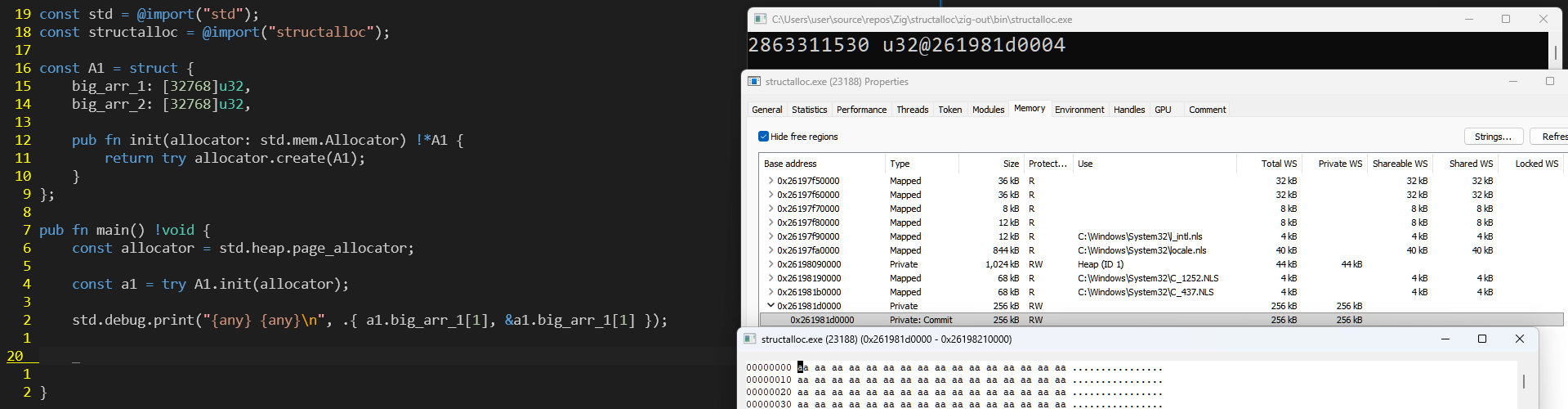
Task: Click the structalloc.exe Properties window icon
Action: tap(754, 82)
